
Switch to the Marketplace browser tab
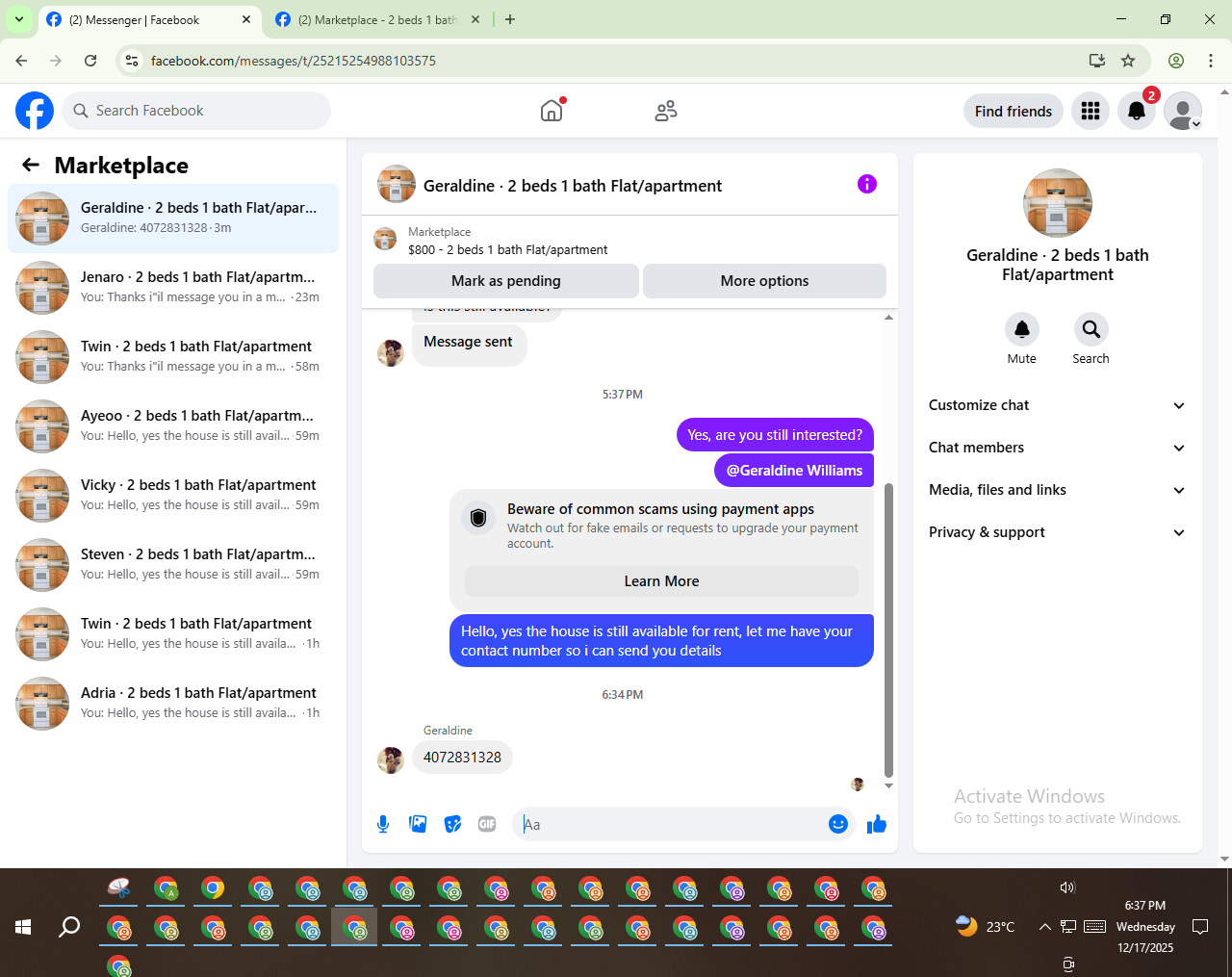(377, 19)
